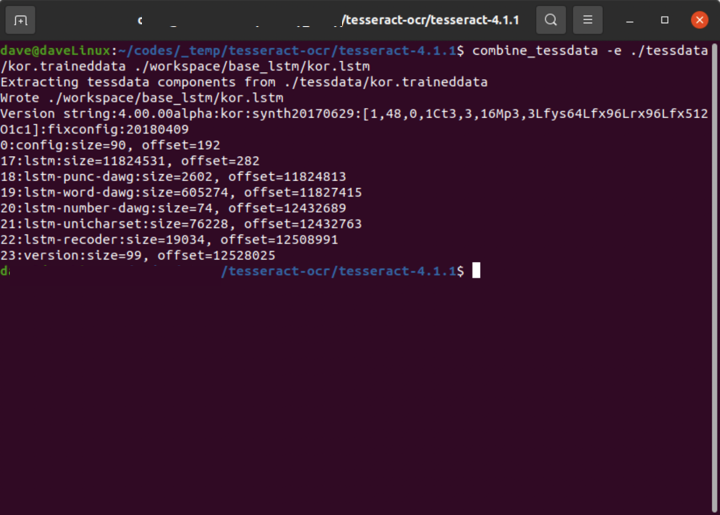Click the terminal vertical scrollbar
720x515 pixels.
coord(714,278)
